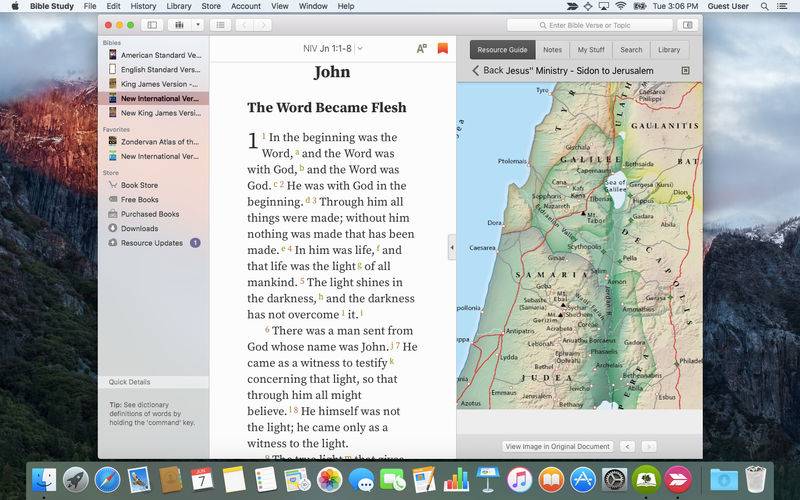Image resolution: width=800 pixels, height=500 pixels.
Task: Click the Purchased Books icon
Action: [113, 214]
